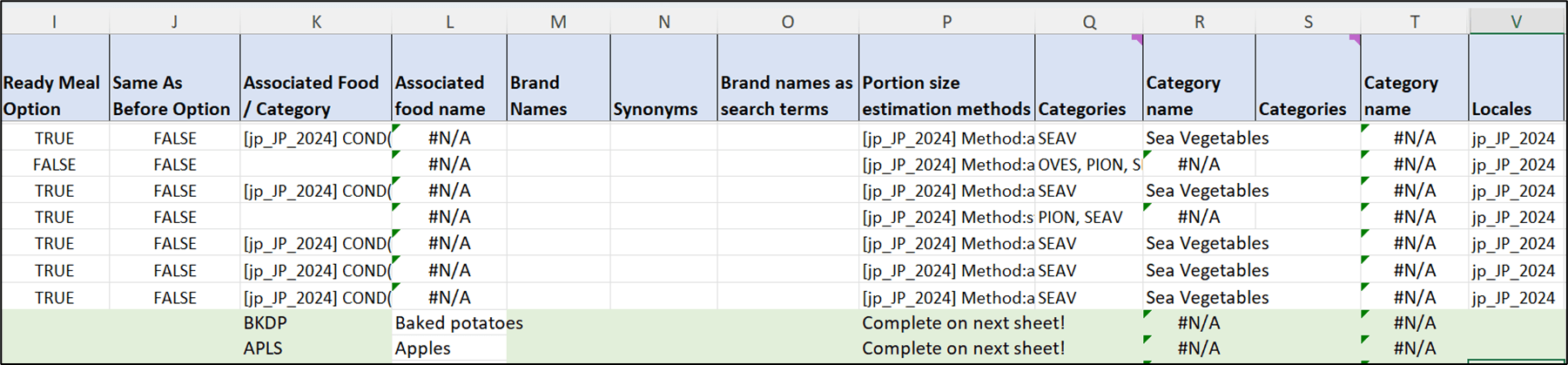Select column V header letter

1516,22
